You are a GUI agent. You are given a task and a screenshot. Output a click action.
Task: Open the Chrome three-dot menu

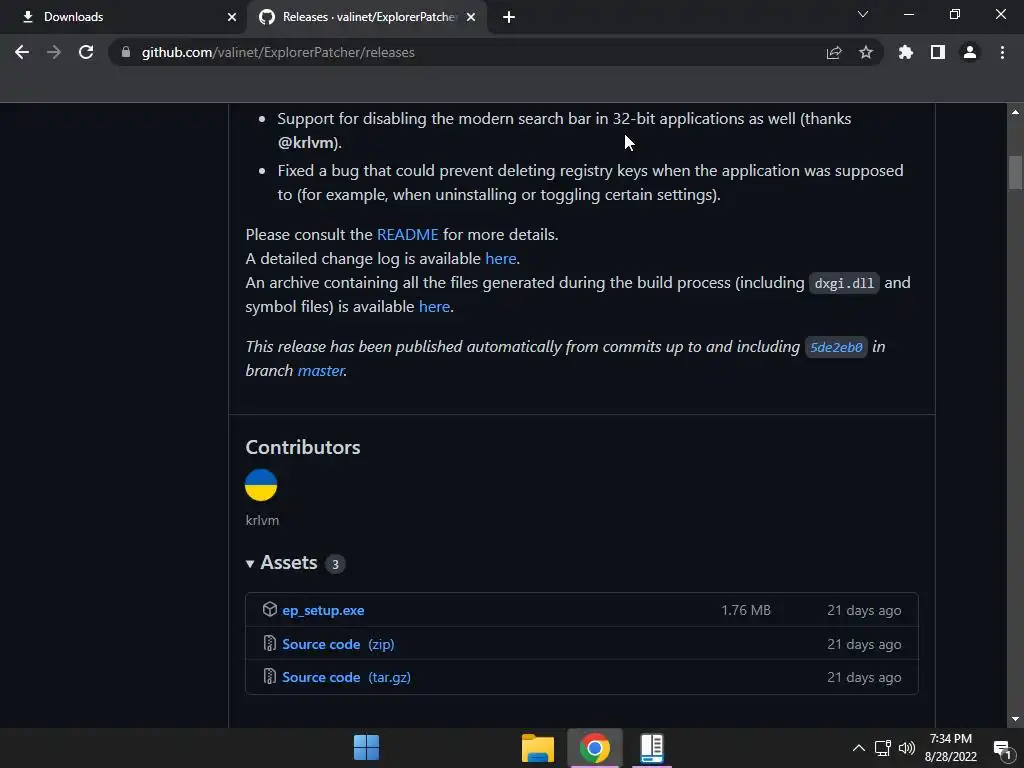1002,52
